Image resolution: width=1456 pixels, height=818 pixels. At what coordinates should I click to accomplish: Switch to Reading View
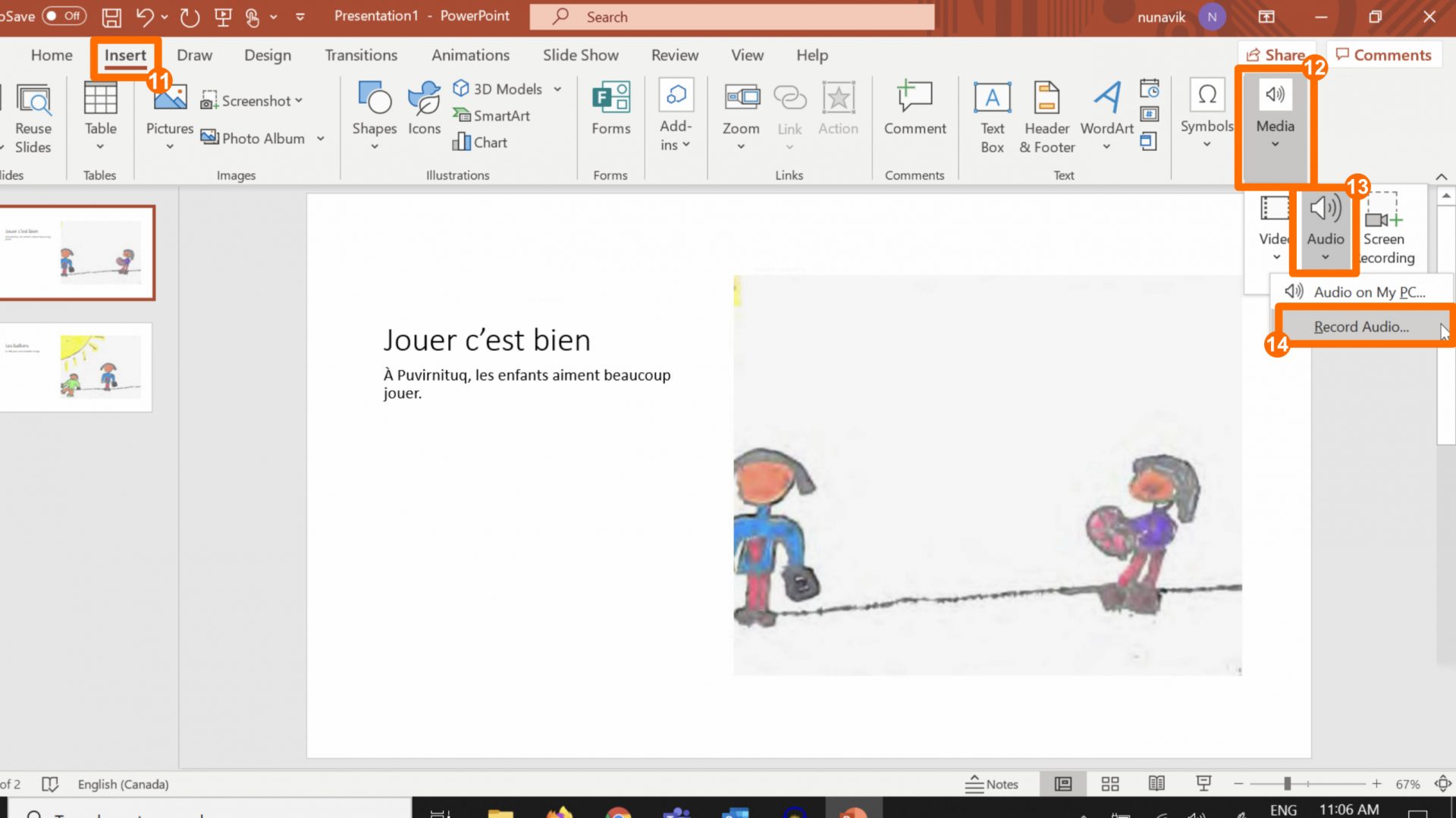pyautogui.click(x=1157, y=784)
